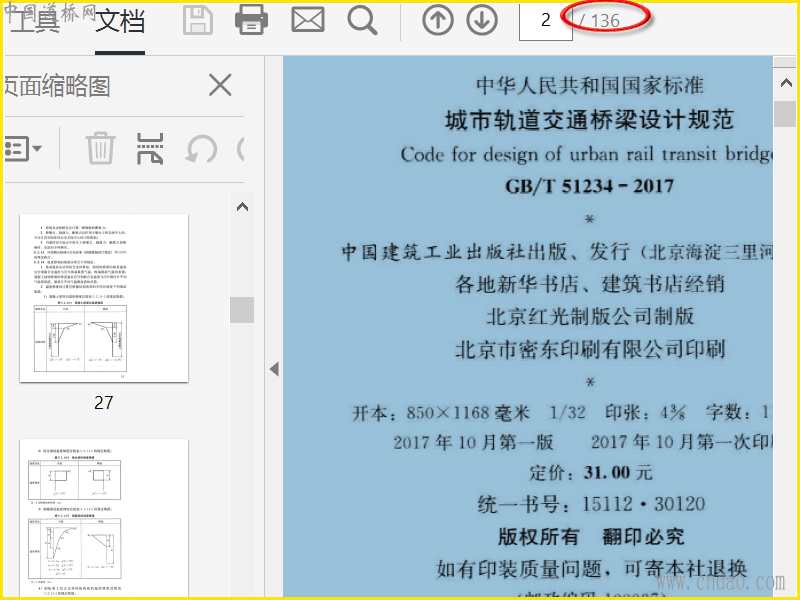Click the English title Code for design

(x=587, y=154)
